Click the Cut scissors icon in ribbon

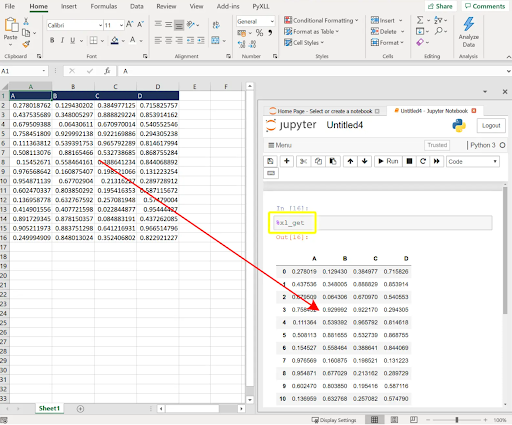click(26, 22)
